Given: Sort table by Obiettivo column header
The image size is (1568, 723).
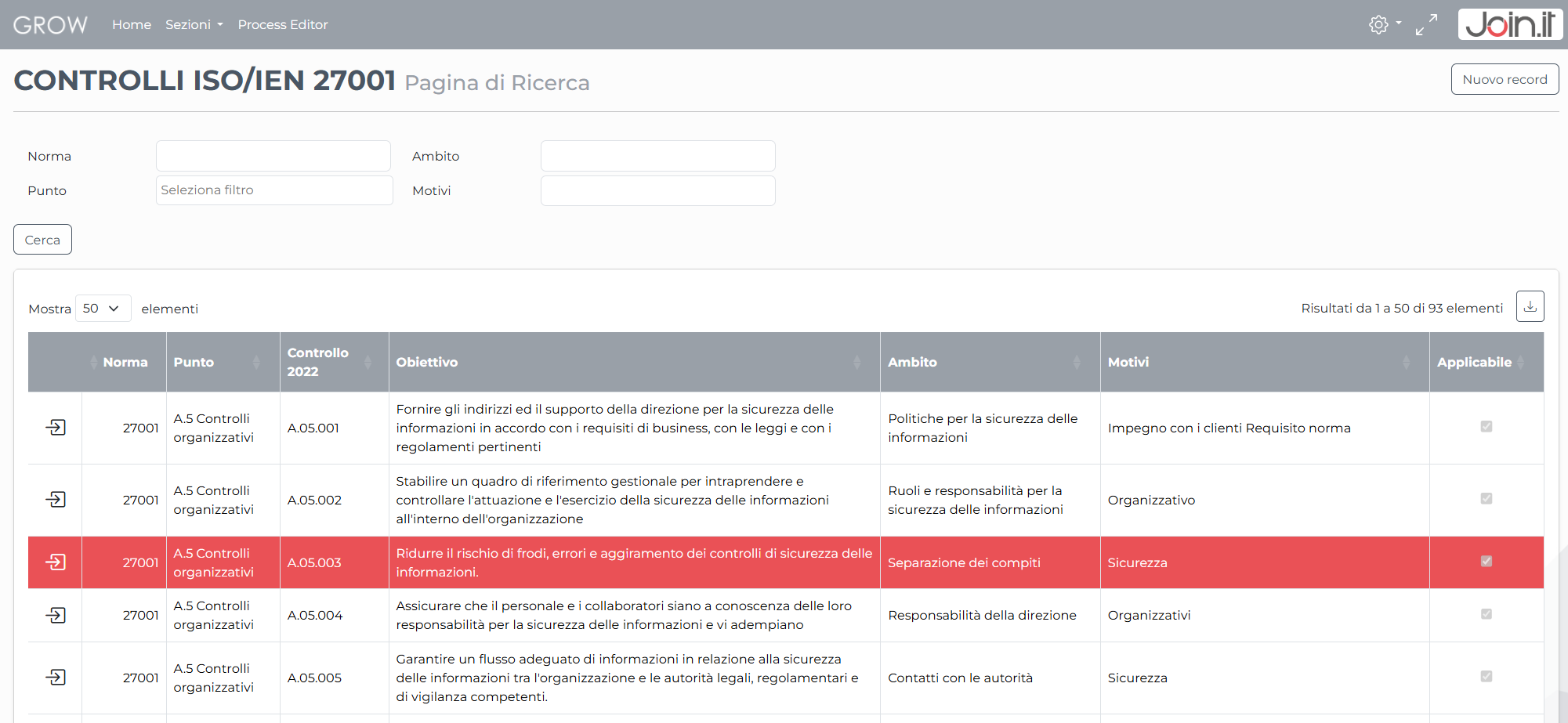Looking at the screenshot, I should click(427, 362).
